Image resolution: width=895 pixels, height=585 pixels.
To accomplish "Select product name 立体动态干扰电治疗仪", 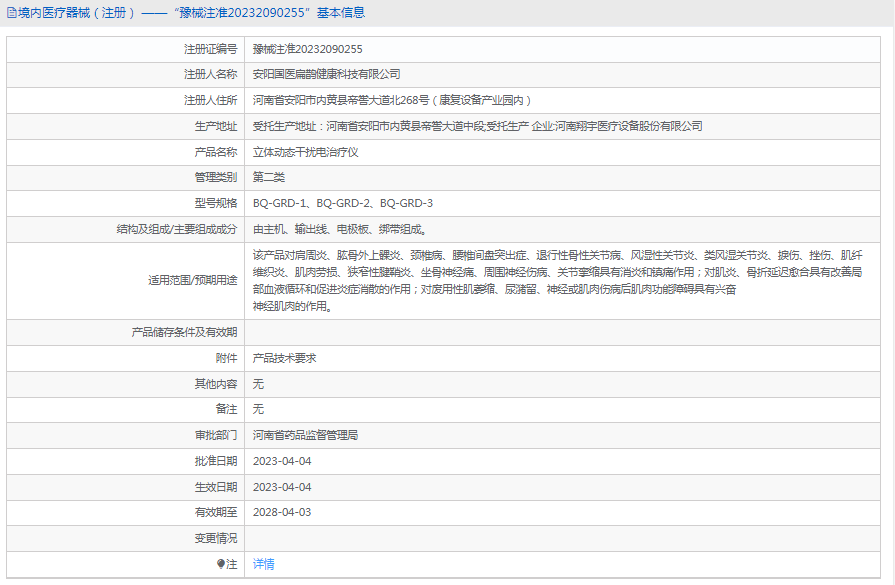I will (305, 152).
